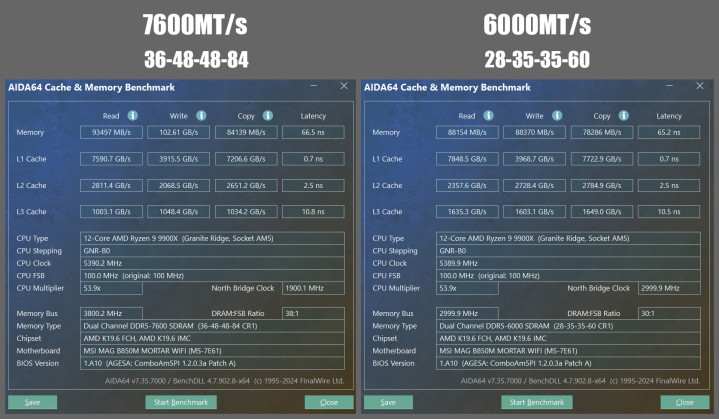Select L3 Cache Read value 1003.1 GB/s
This screenshot has height=419, width=719.
111,211
